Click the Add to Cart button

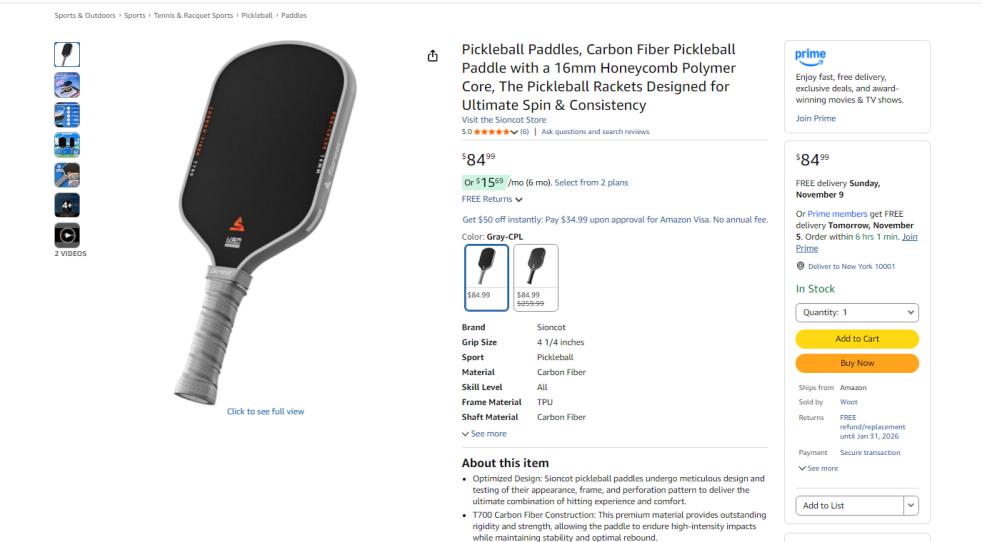coord(857,339)
